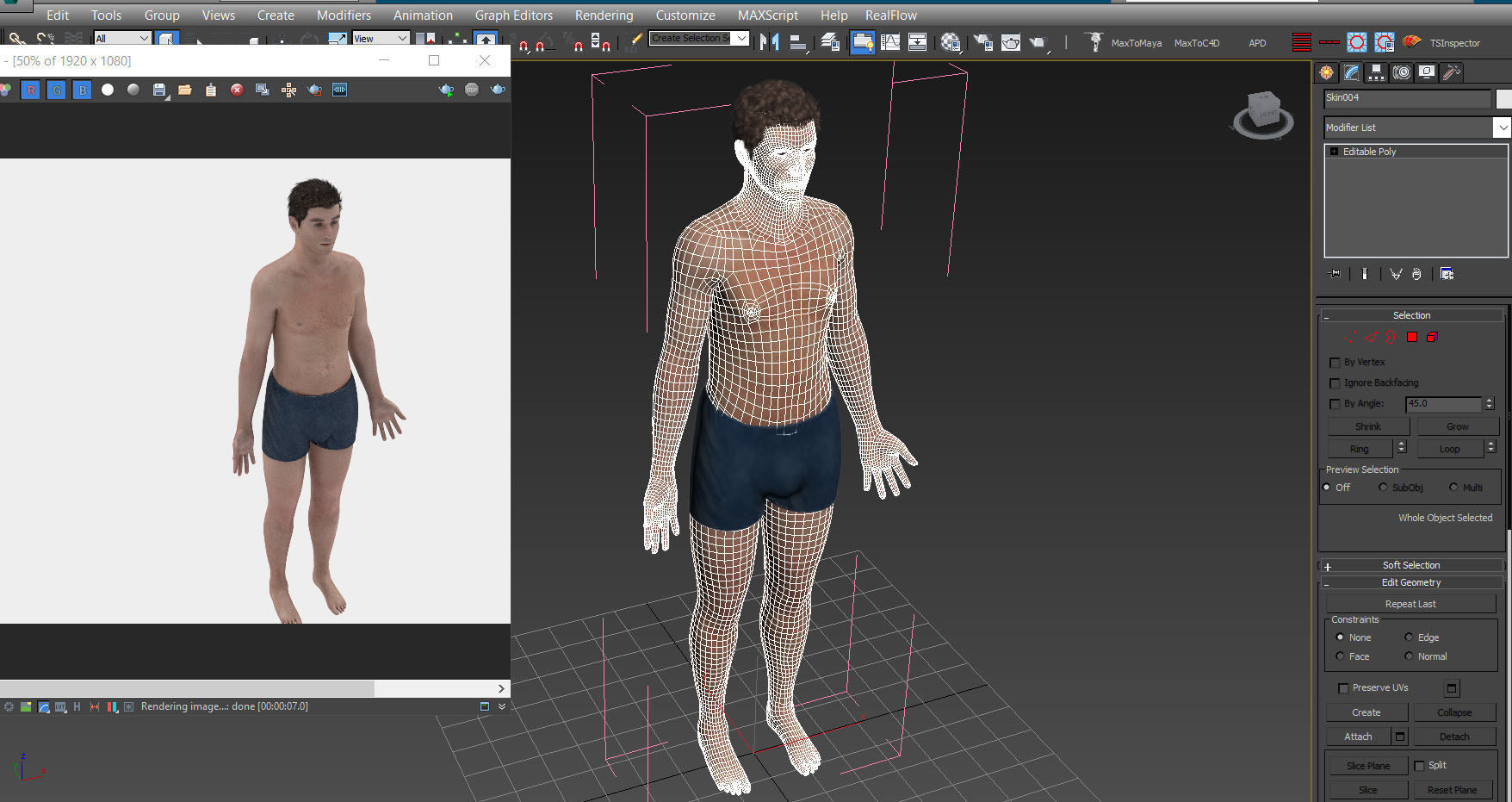Enable By Vertex checkbox
This screenshot has height=802, width=1512.
tap(1335, 363)
